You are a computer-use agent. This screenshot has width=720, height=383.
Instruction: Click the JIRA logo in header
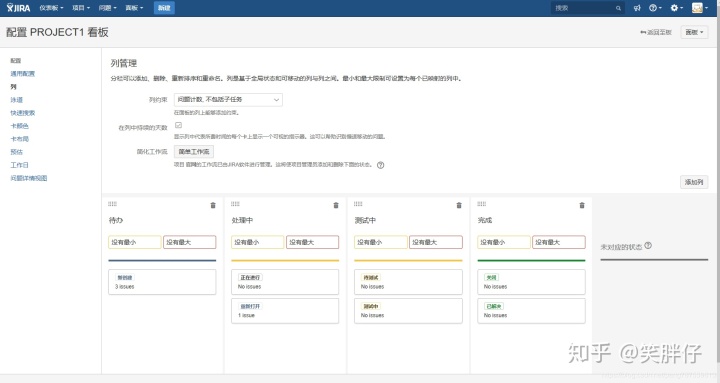tap(18, 8)
